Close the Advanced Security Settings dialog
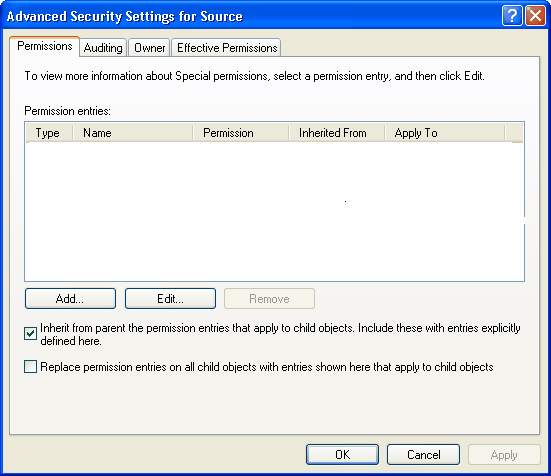The width and height of the screenshot is (551, 476). (x=535, y=16)
